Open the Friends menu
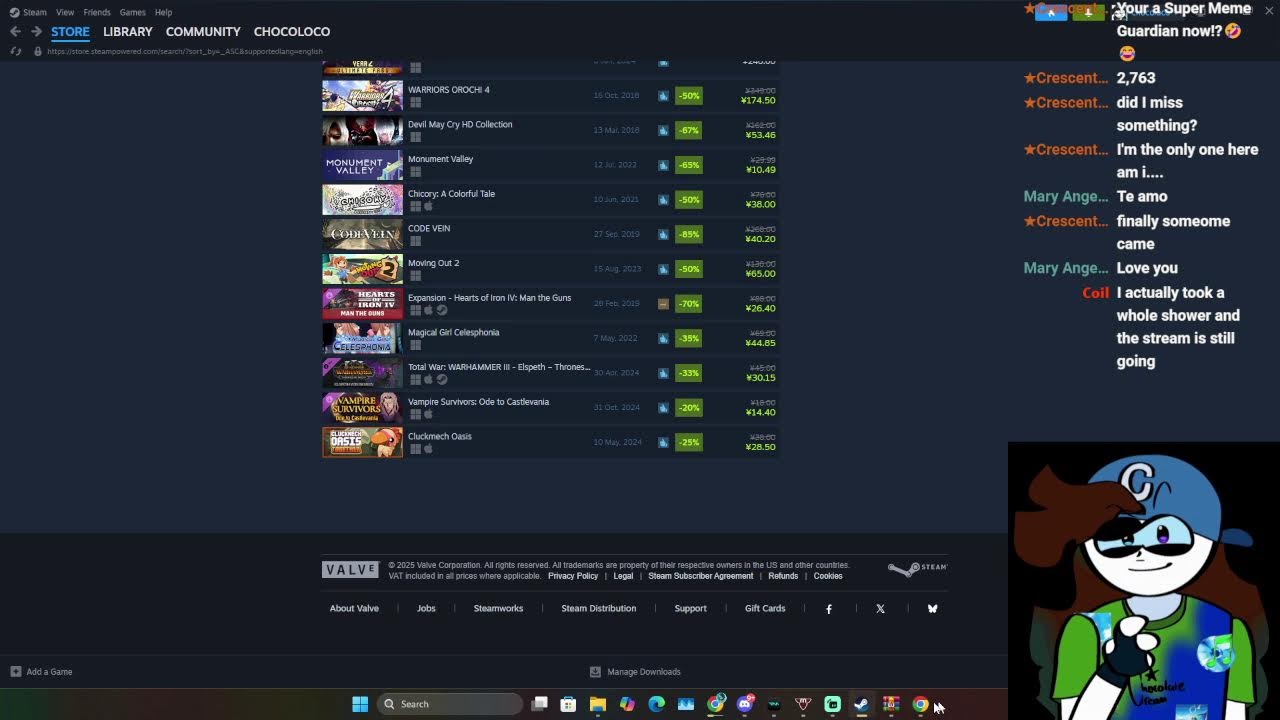Viewport: 1280px width, 720px height. [97, 12]
